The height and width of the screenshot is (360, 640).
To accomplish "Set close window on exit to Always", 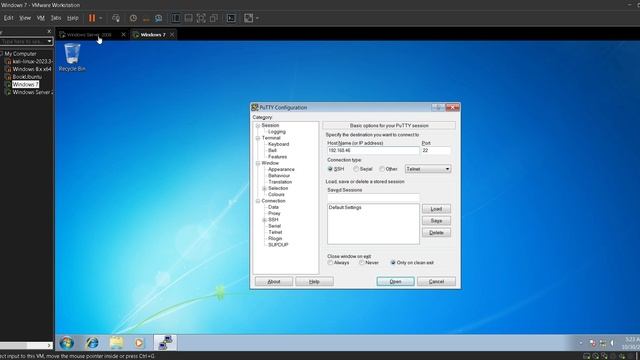I will pos(330,263).
